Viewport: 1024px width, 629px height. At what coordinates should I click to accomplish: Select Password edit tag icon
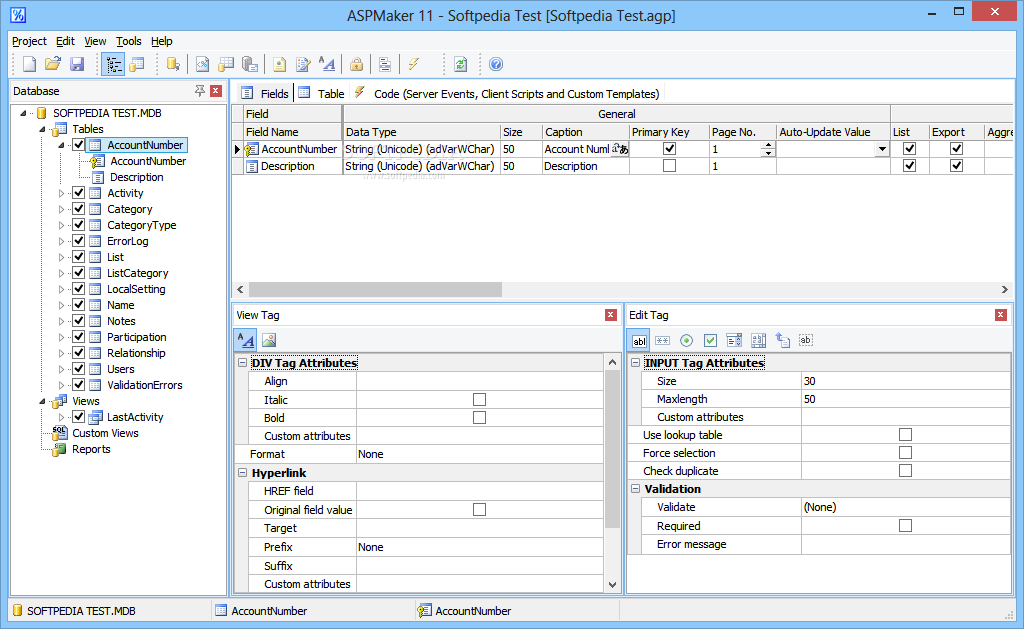[x=662, y=340]
